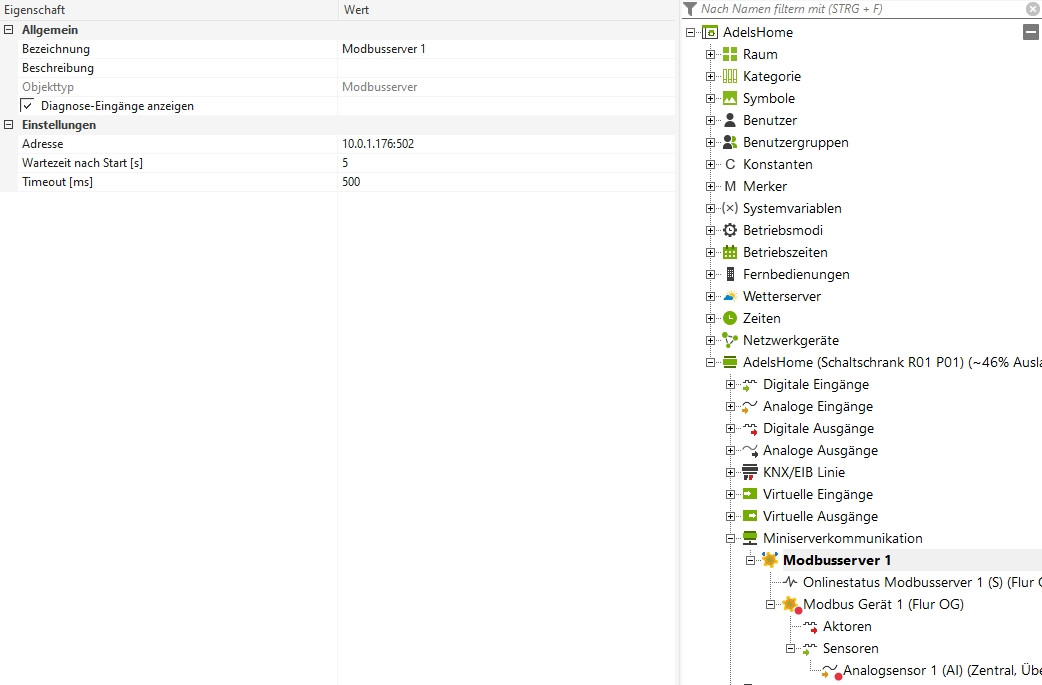Click the Zeiten clock icon
The width and height of the screenshot is (1042, 685).
pos(730,318)
